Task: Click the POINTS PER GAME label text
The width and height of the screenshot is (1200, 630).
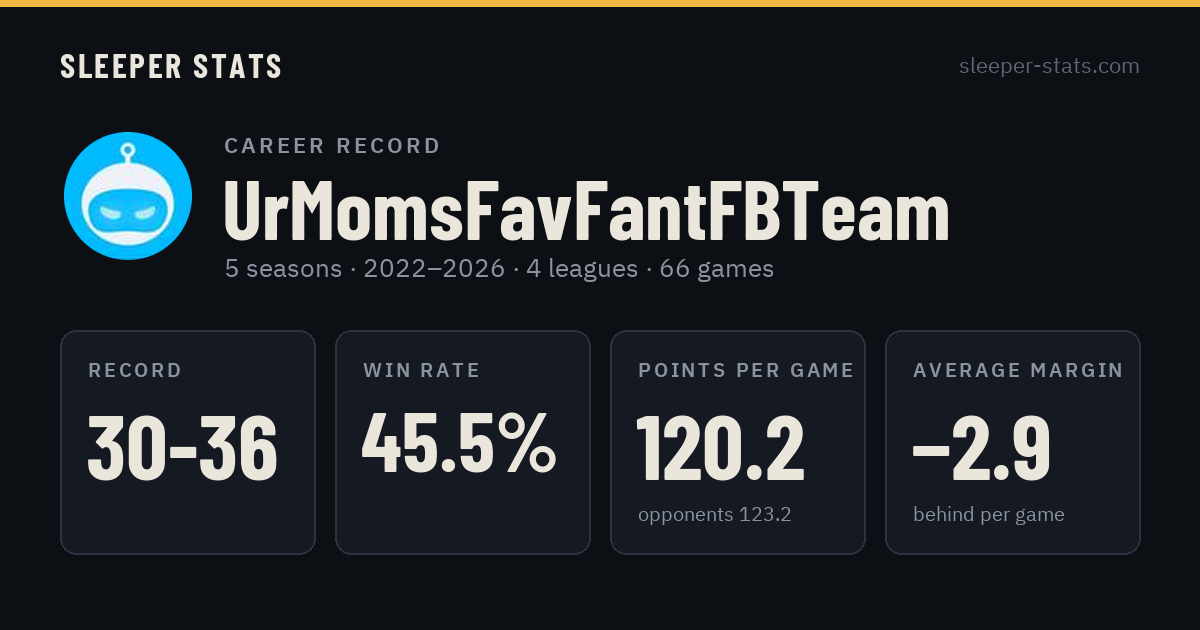Action: (x=746, y=371)
